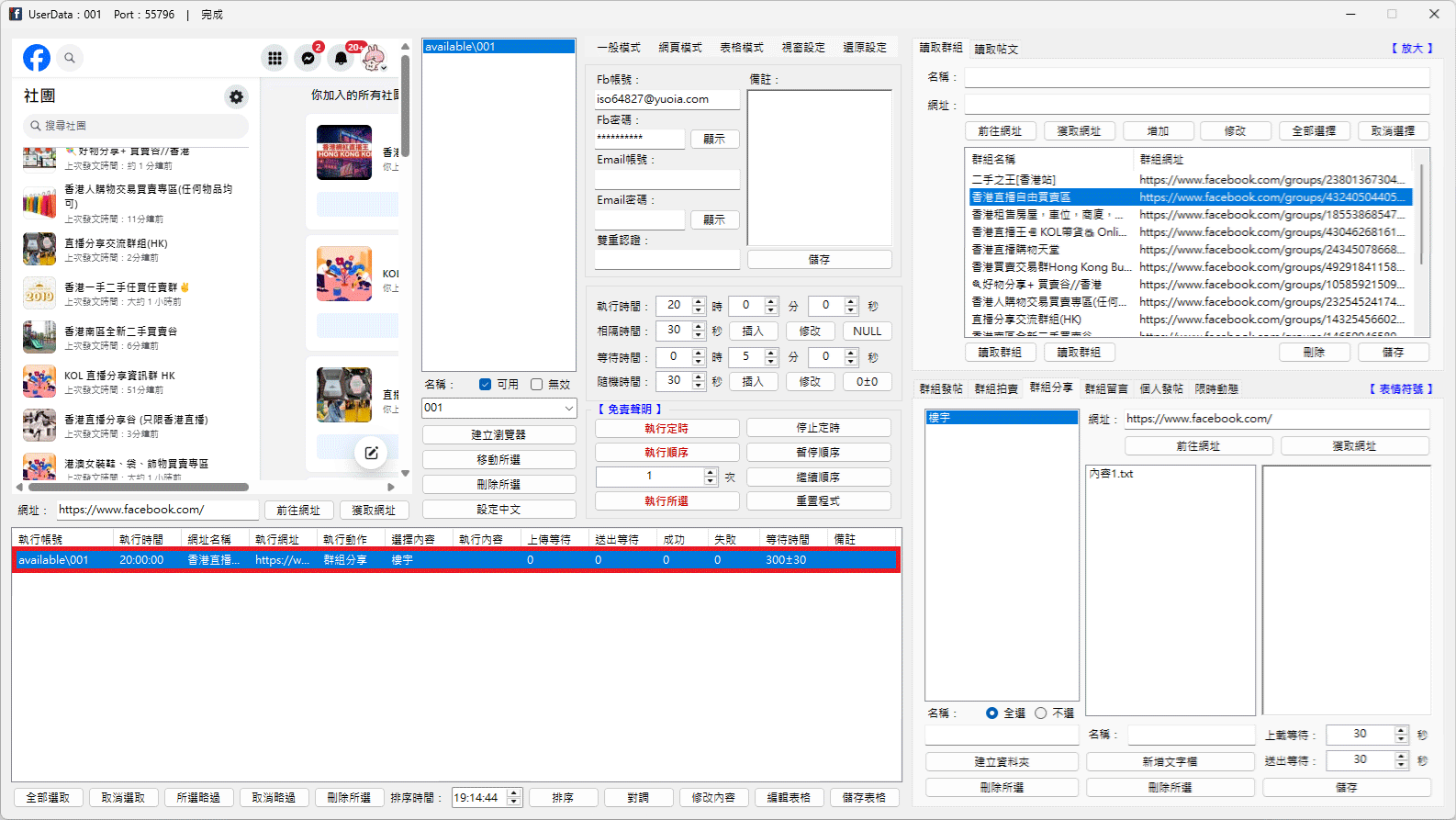Screen dimensions: 1456x820
Task: Increase 等待時間 minutes spinner showing 5
Action: tap(771, 353)
